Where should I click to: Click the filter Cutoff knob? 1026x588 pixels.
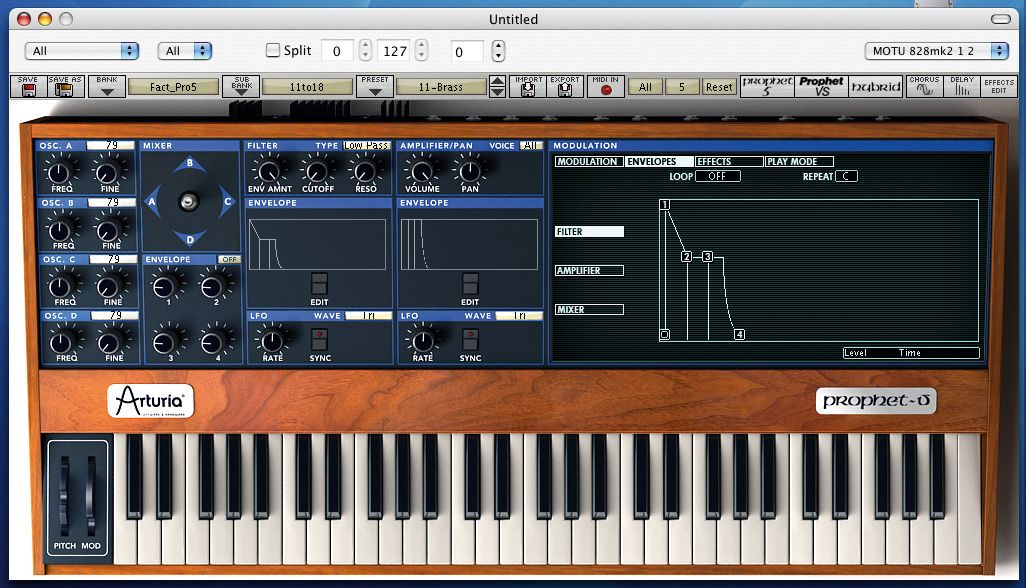[317, 172]
